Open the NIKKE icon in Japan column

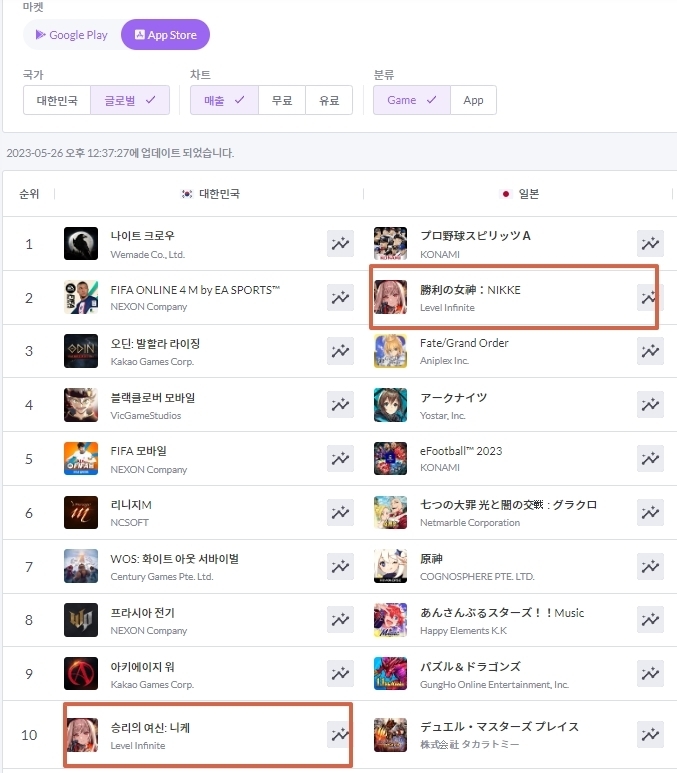coord(391,297)
